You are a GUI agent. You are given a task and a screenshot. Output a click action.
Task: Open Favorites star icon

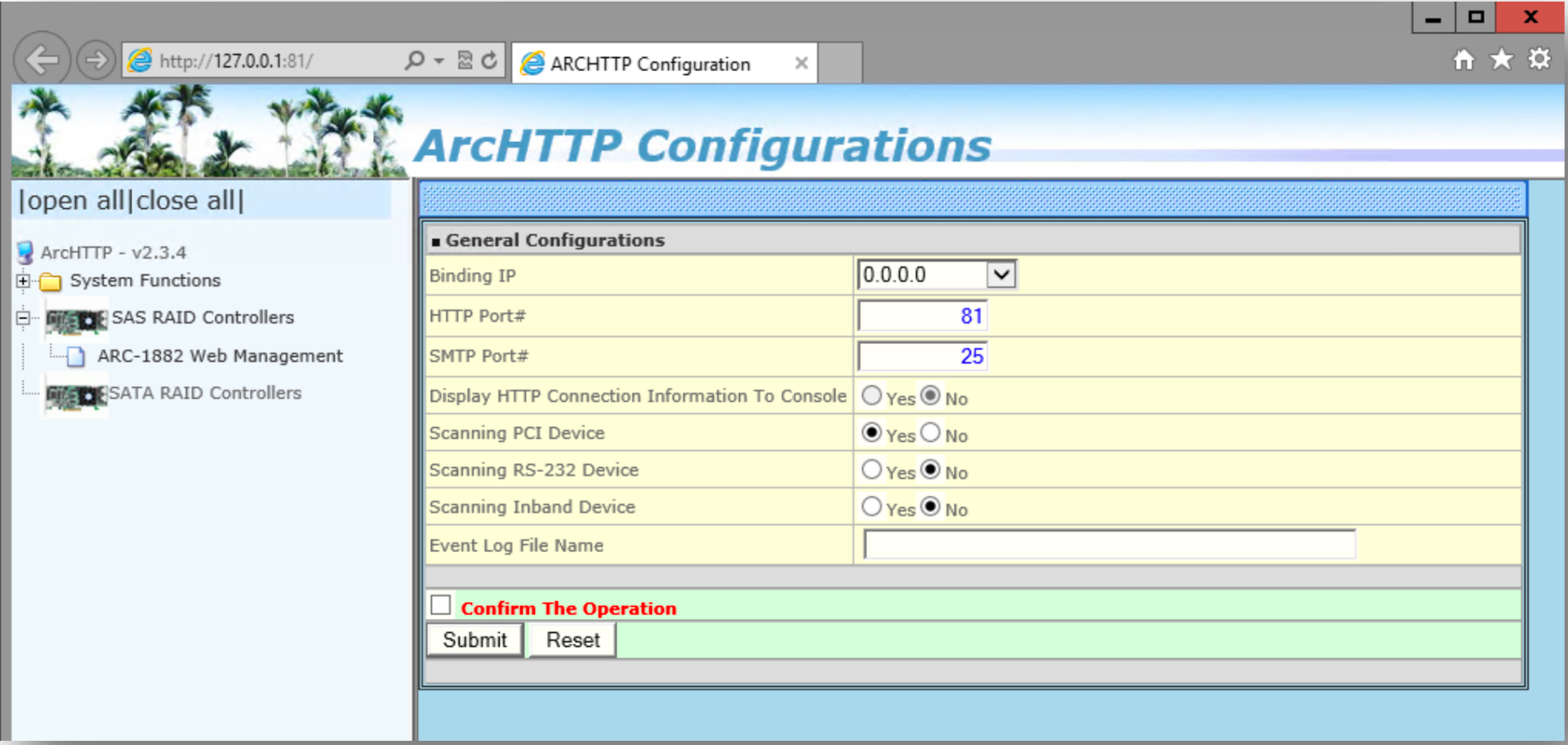pos(1501,60)
